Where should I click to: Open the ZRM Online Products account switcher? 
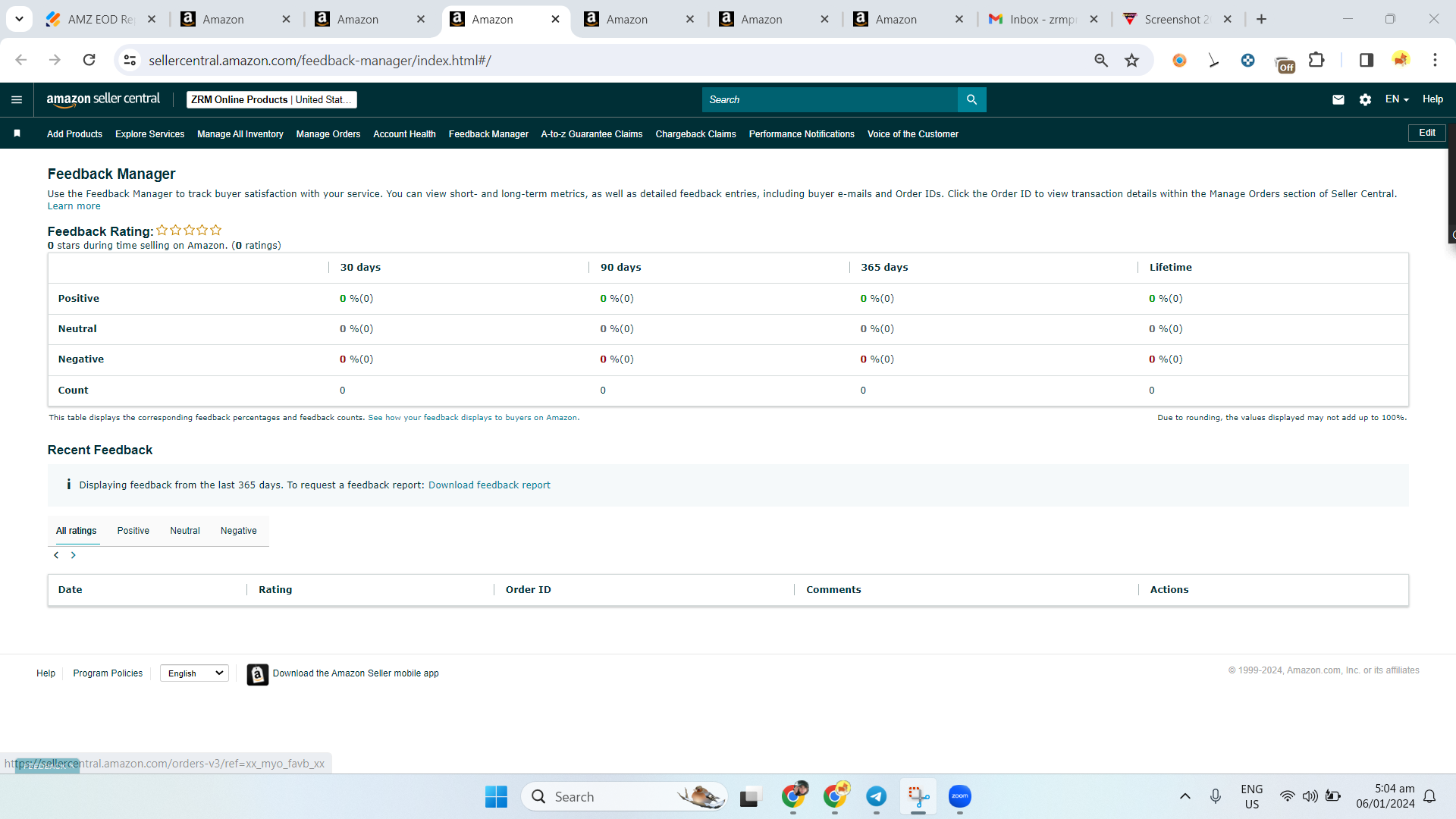(271, 99)
